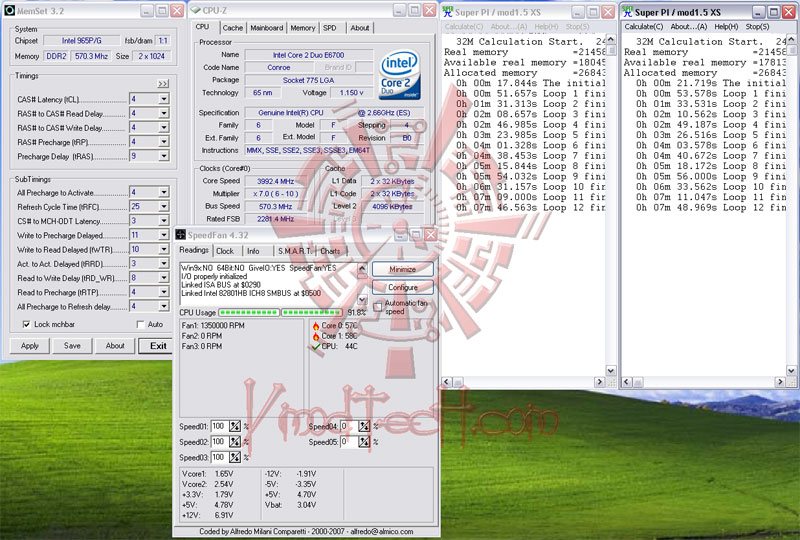Image resolution: width=800 pixels, height=540 pixels.
Task: Click Minimize button in SpeedFan
Action: [403, 269]
